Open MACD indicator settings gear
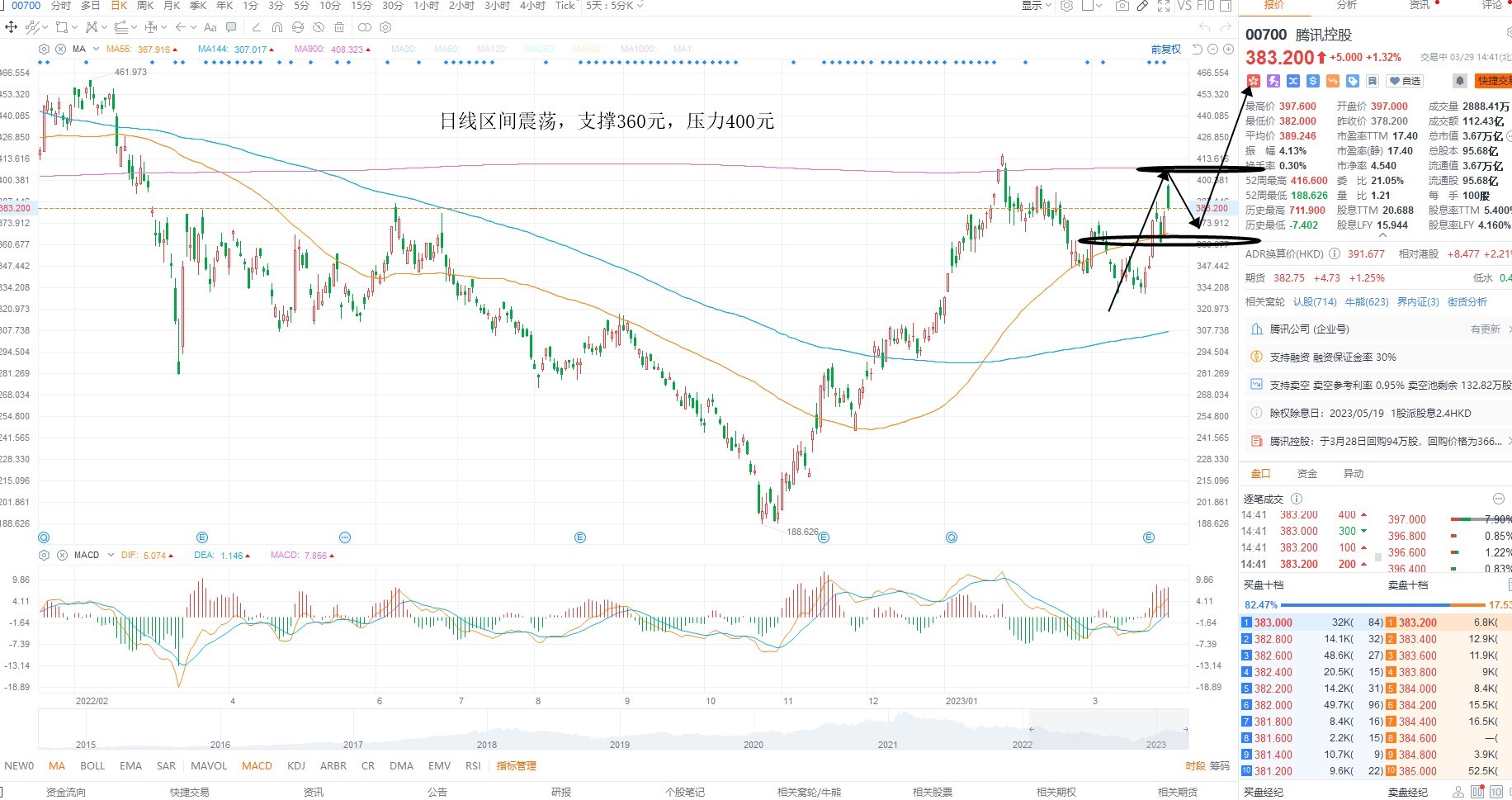Screen dimensions: 1512x800 44,556
